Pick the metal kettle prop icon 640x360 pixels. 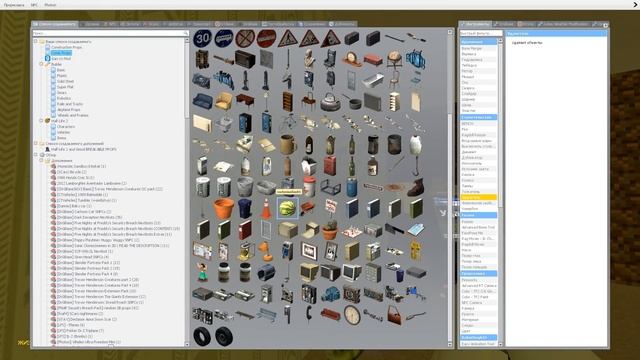point(330,101)
